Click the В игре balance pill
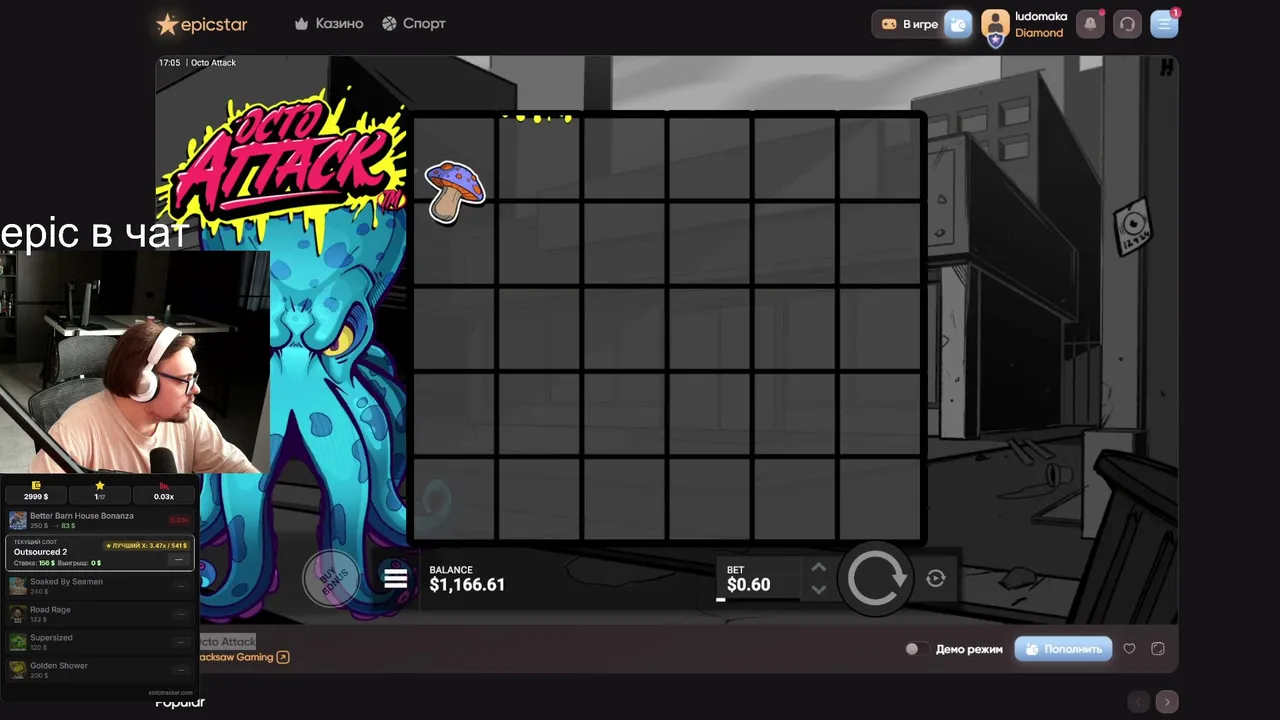Screen dimensions: 1280x720 [x=908, y=24]
